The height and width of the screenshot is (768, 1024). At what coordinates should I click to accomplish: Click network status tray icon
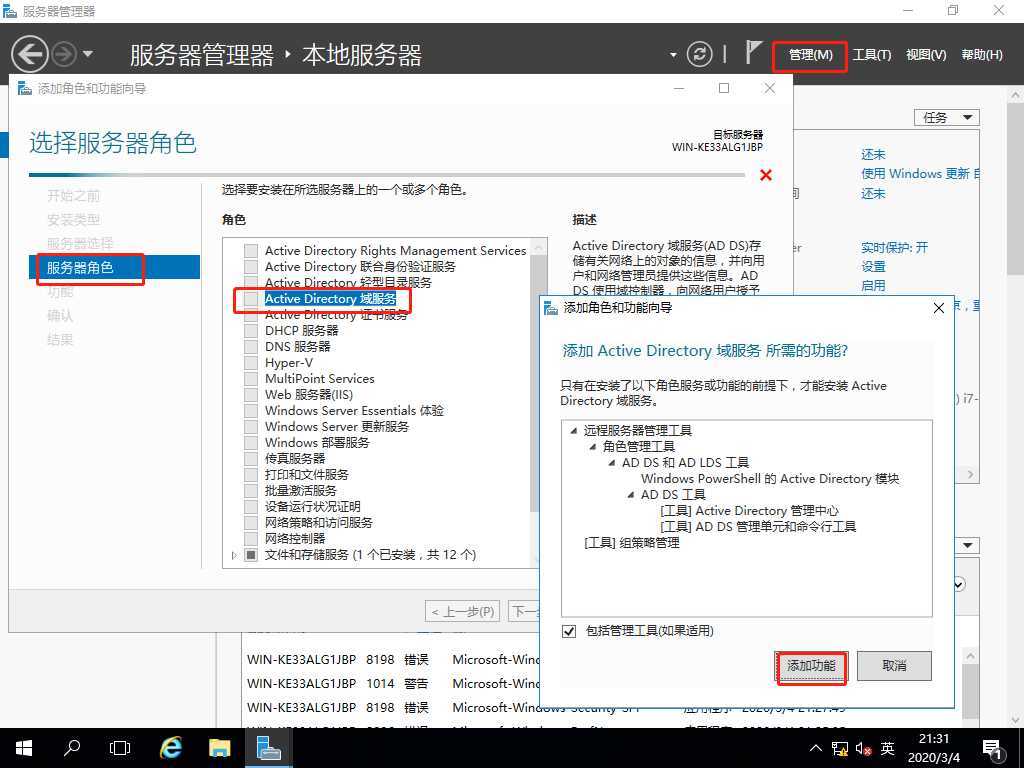[x=840, y=749]
